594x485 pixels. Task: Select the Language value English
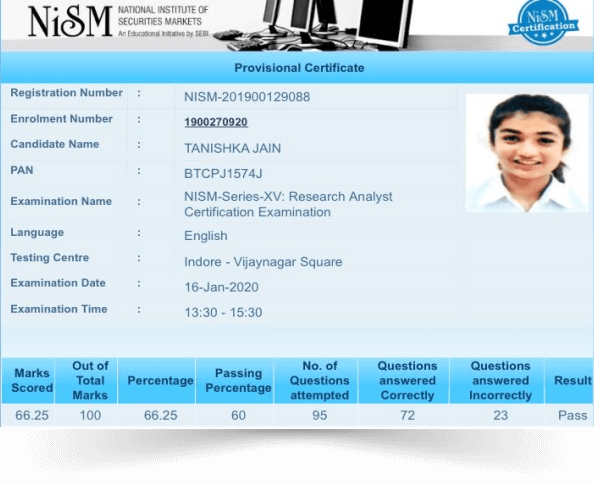206,236
